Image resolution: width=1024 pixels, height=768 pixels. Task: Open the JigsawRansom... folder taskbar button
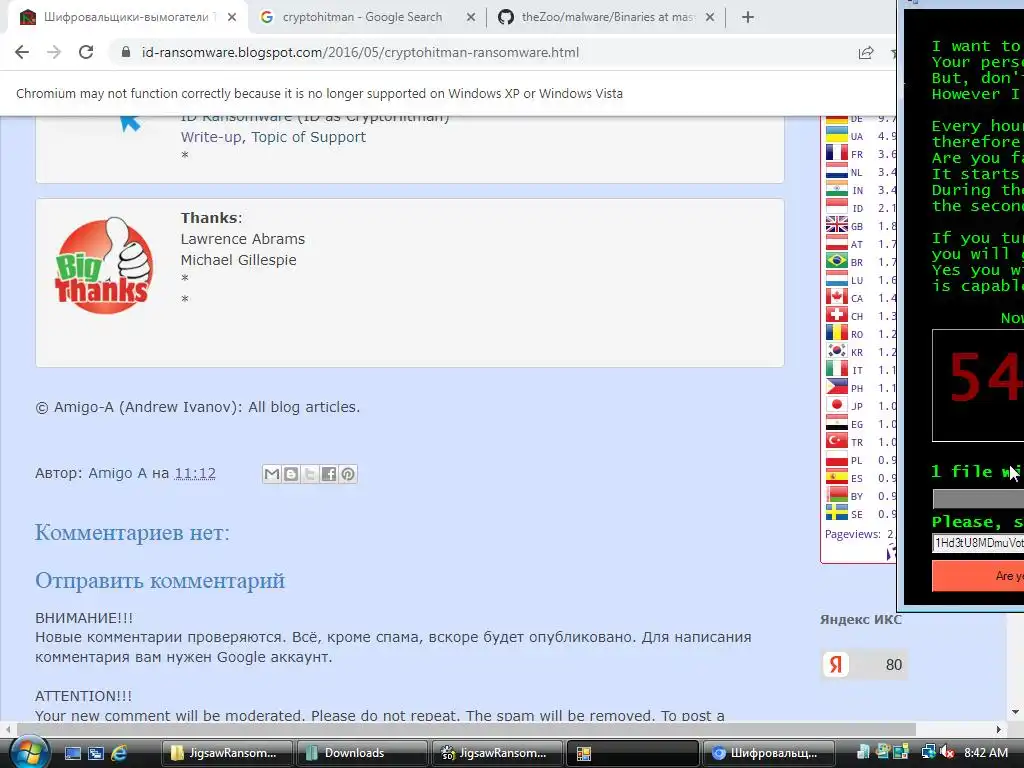tap(226, 753)
